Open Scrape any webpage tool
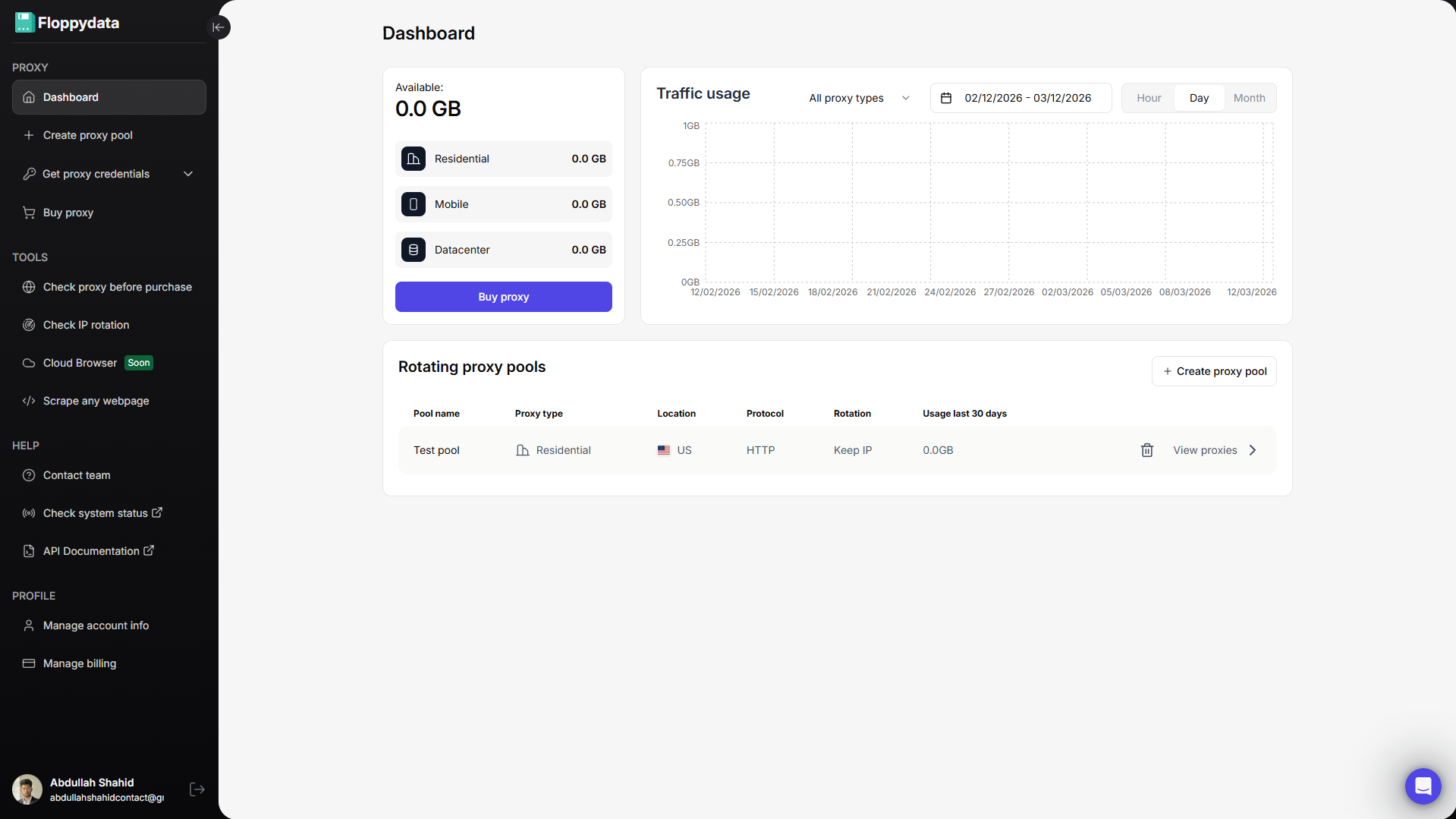 tap(96, 401)
